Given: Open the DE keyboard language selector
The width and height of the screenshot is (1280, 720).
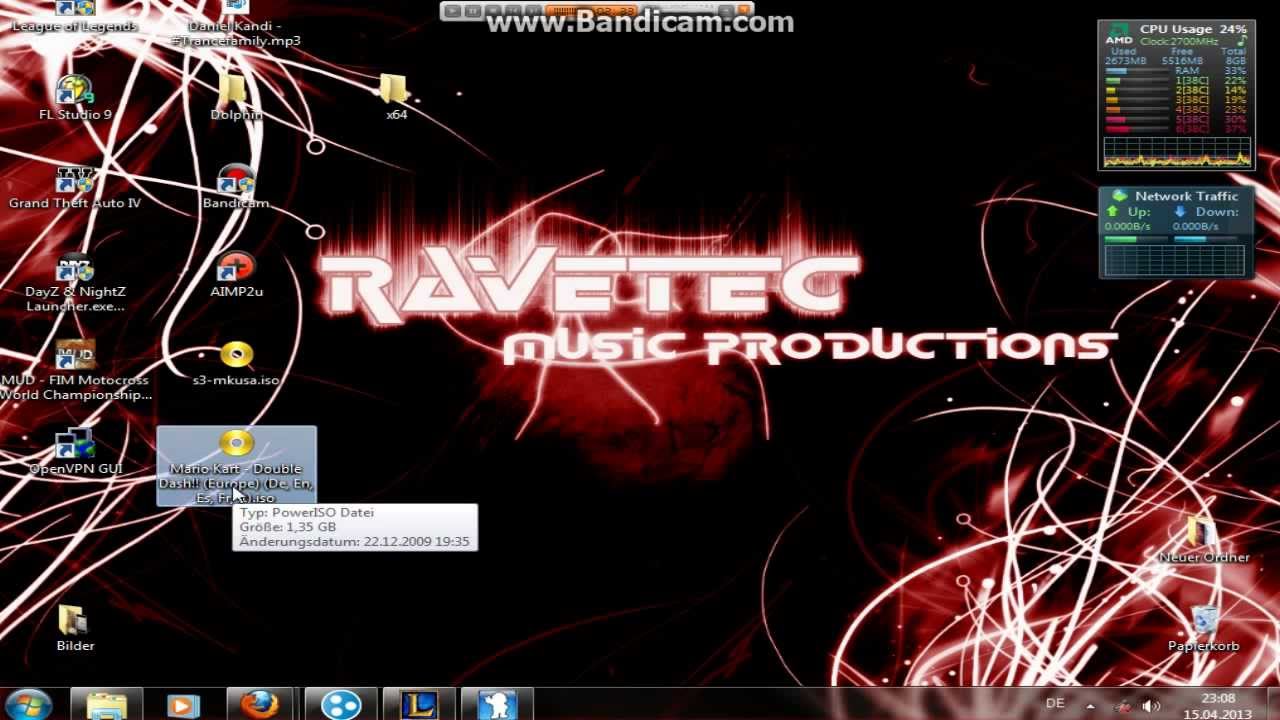Looking at the screenshot, I should pos(1055,703).
